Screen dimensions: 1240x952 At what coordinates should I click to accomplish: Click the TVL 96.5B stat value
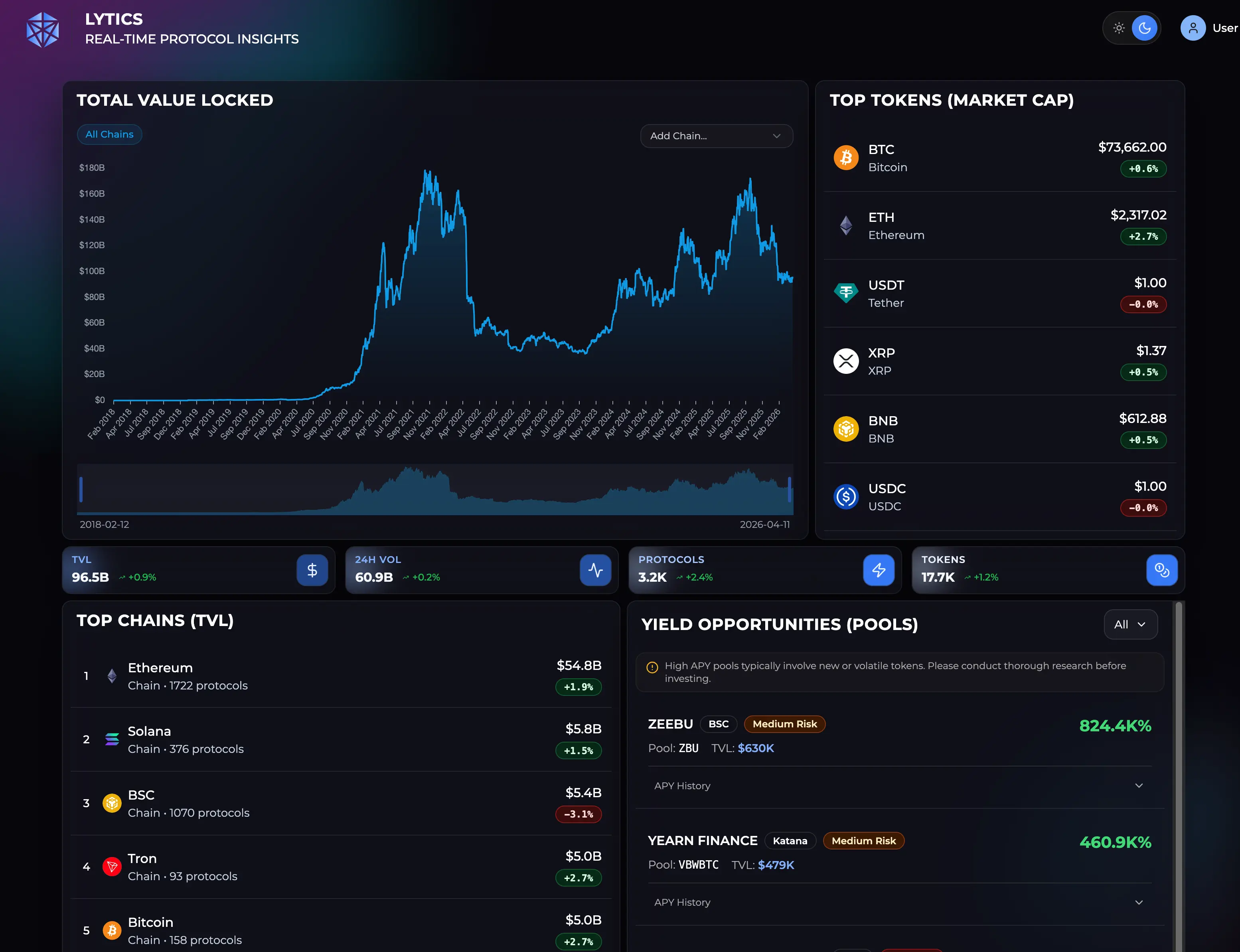tap(90, 577)
